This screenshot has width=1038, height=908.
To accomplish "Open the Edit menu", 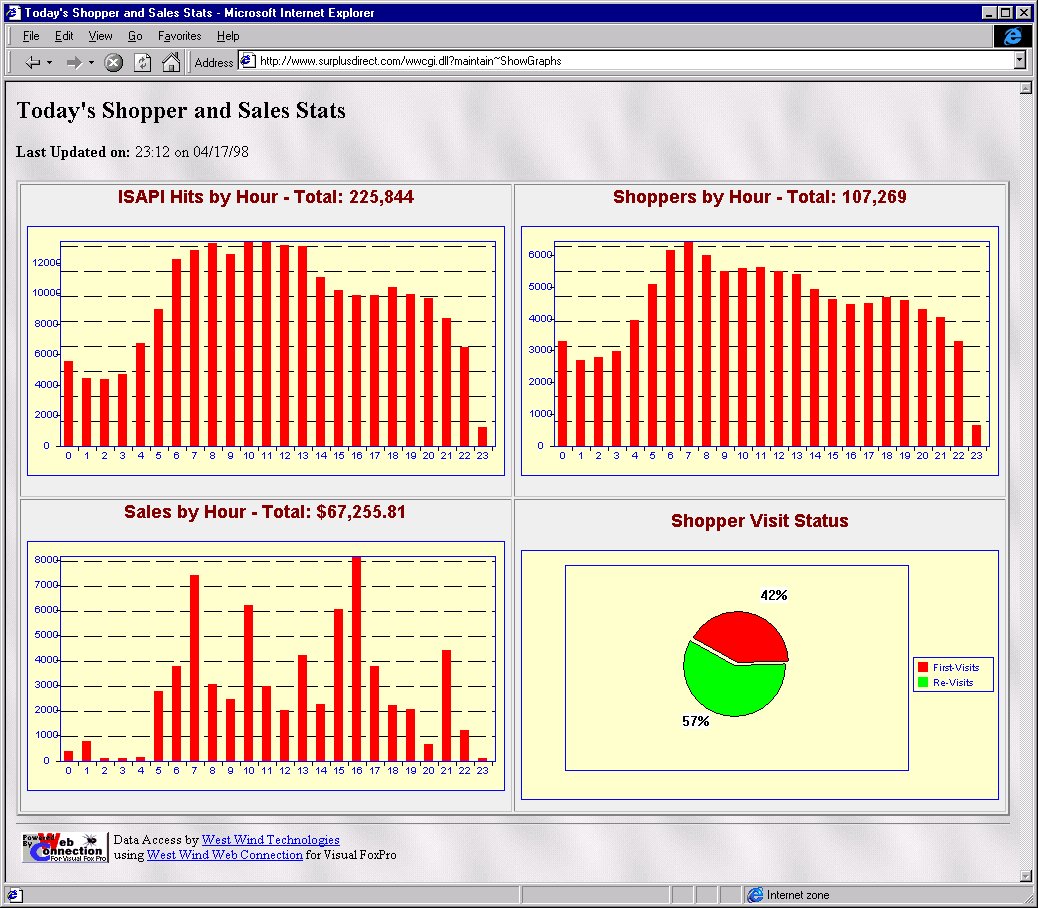I will (64, 36).
